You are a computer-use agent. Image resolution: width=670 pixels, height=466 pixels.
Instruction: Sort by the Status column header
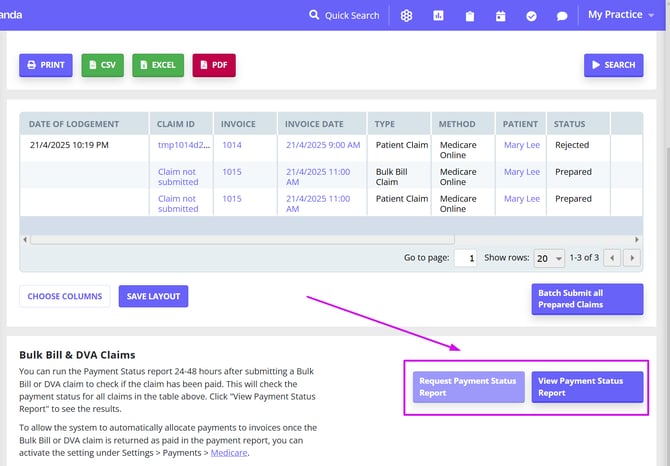coord(570,124)
